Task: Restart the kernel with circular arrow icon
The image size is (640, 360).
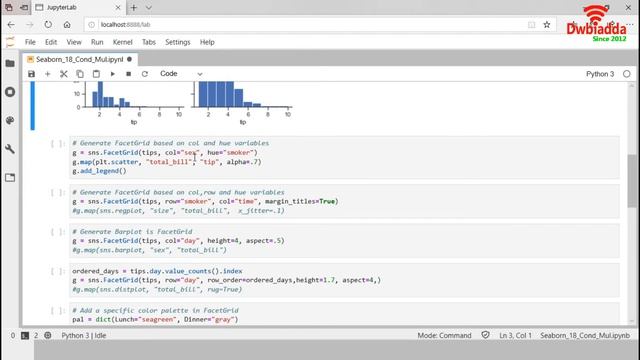Action: coord(144,74)
